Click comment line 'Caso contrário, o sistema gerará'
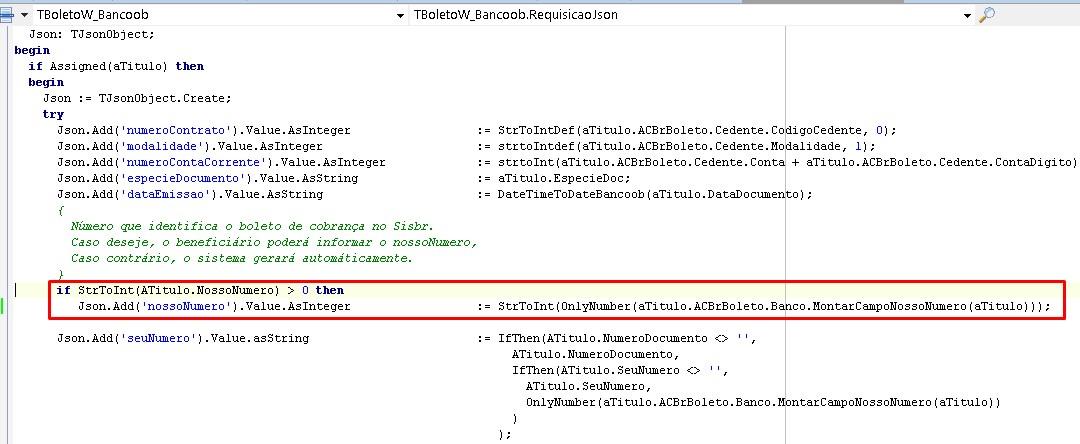Screen dimensions: 1080x444 (x=242, y=258)
